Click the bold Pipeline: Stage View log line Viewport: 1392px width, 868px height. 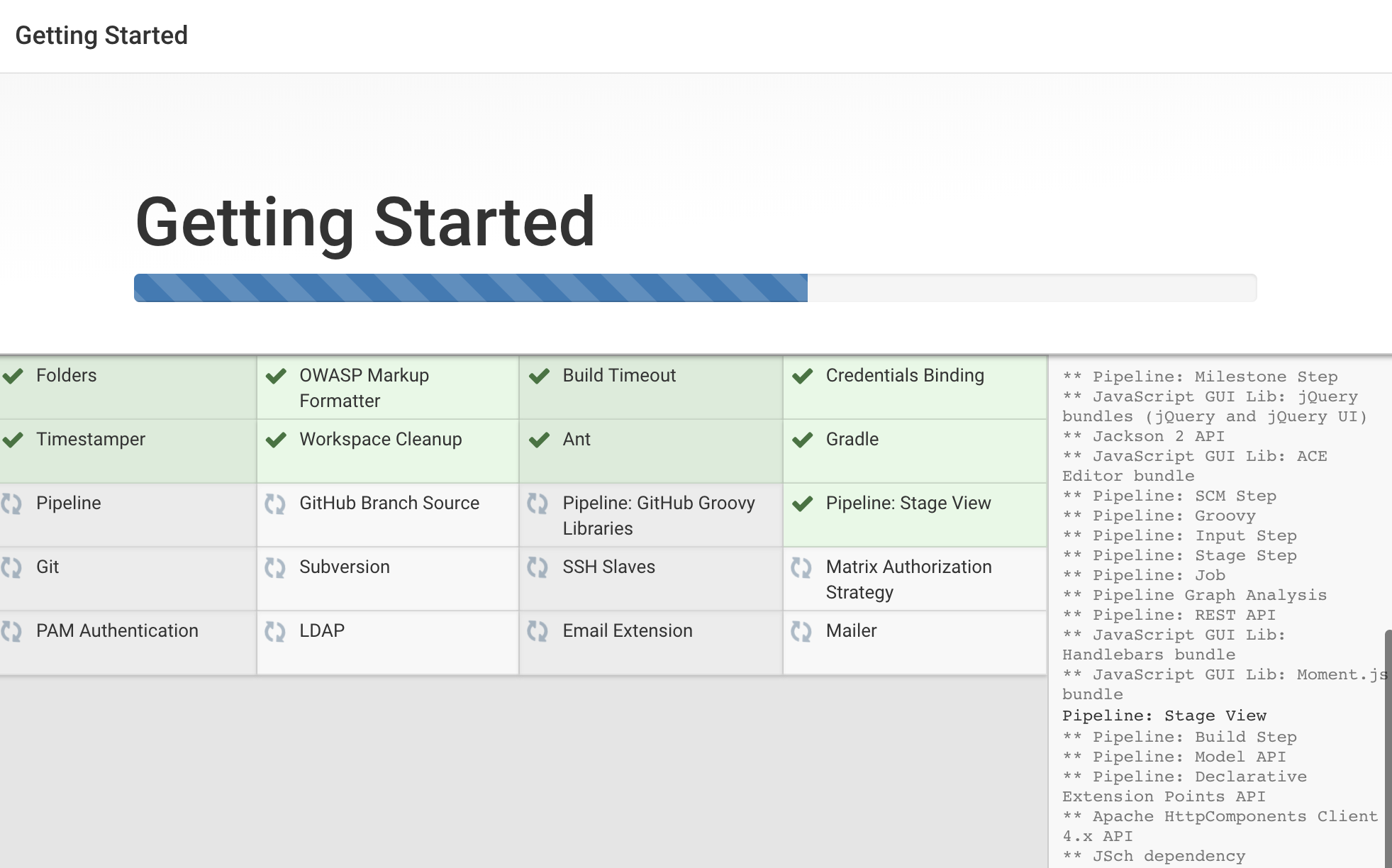click(1164, 716)
